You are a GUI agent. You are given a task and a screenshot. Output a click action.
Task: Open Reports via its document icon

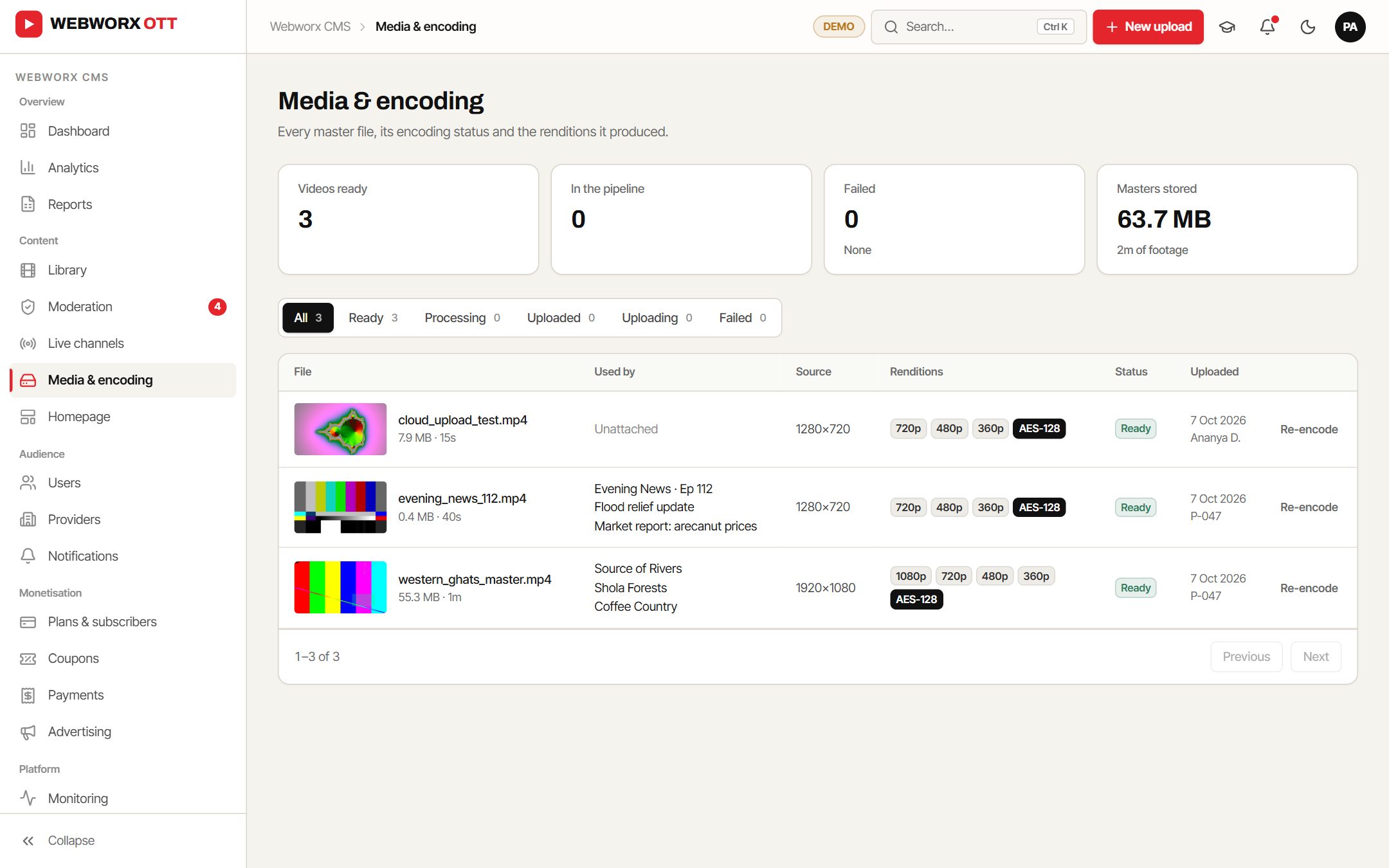28,204
